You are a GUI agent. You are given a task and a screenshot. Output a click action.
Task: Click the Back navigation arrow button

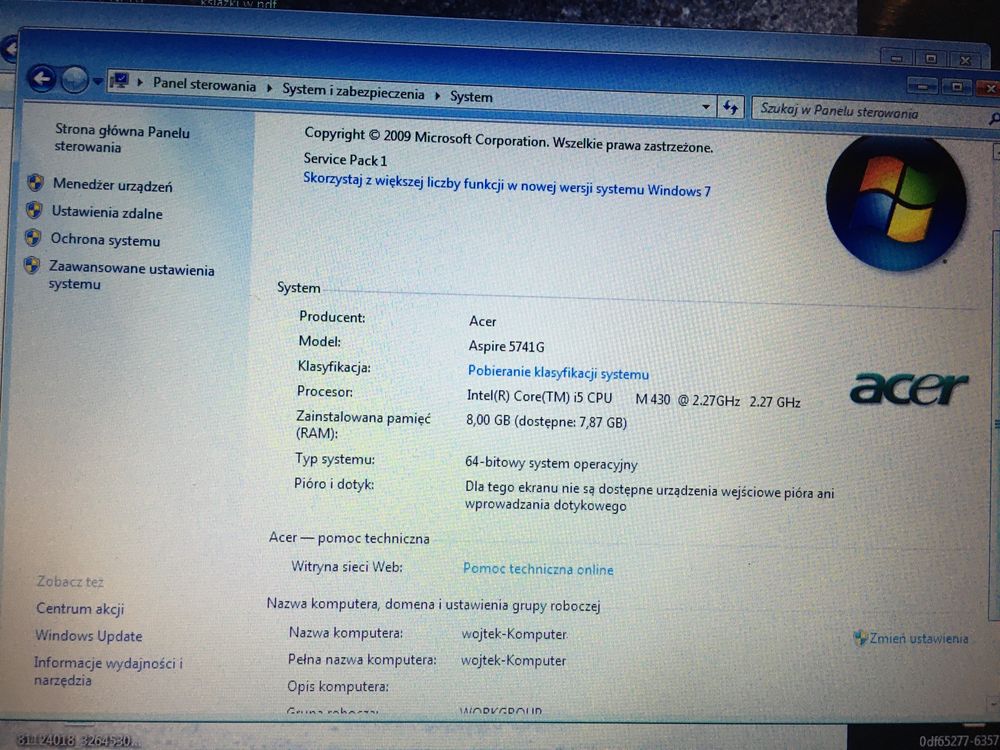(41, 80)
